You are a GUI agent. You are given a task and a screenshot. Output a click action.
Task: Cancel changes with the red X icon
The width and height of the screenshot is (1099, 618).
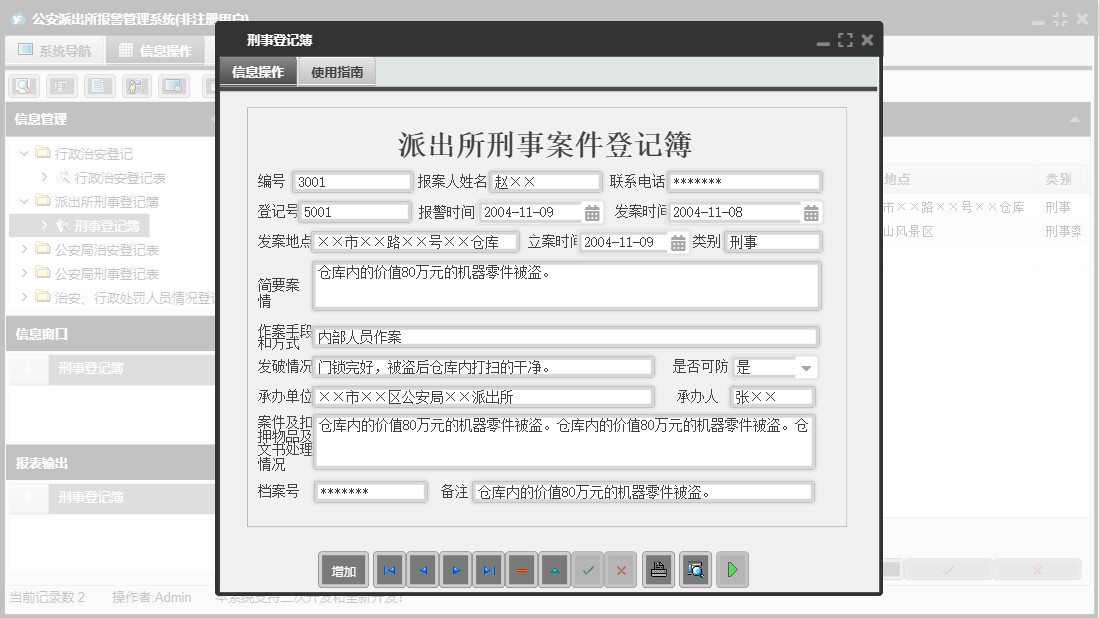point(621,570)
